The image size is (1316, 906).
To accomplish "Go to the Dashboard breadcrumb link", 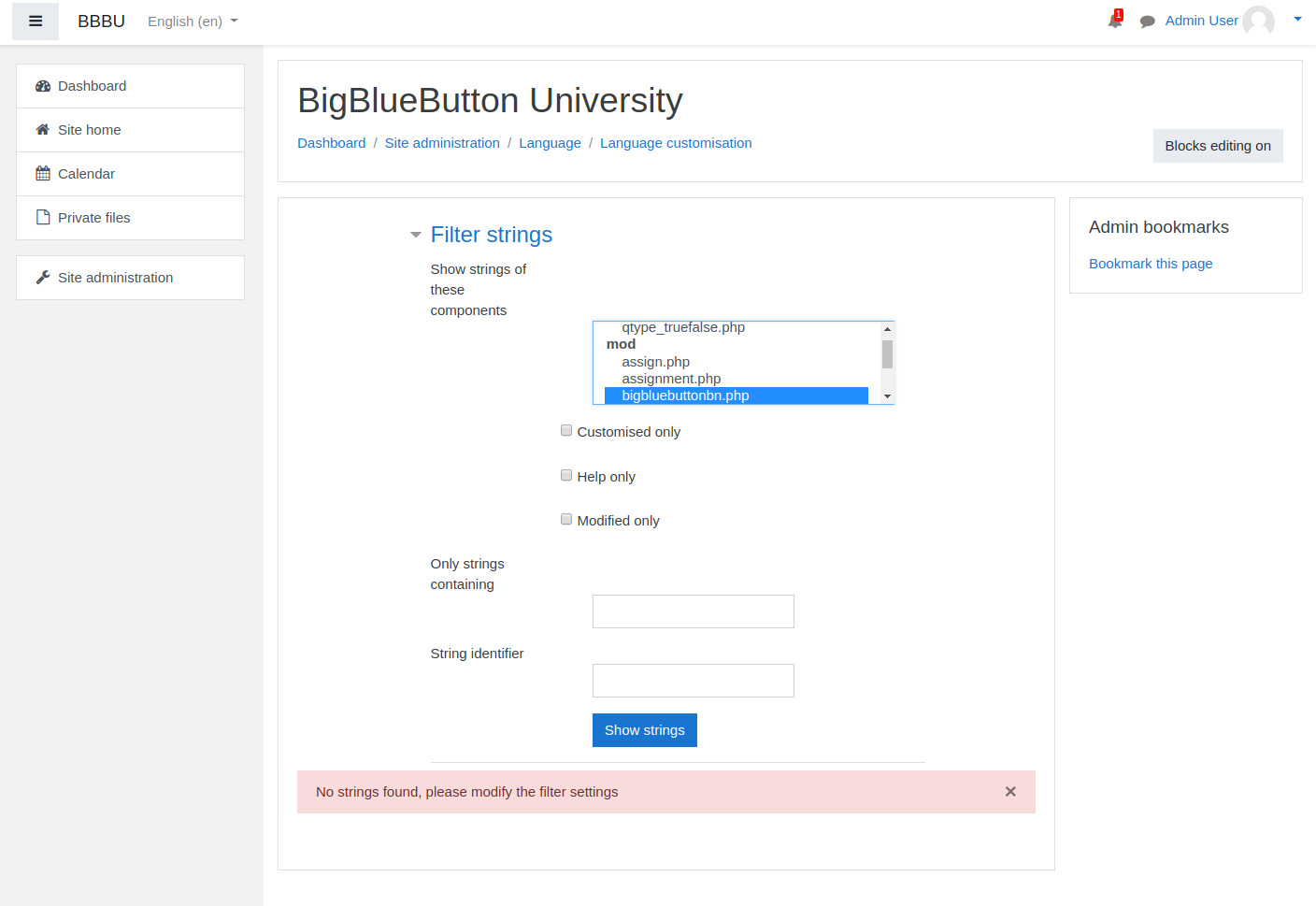I will tap(332, 143).
